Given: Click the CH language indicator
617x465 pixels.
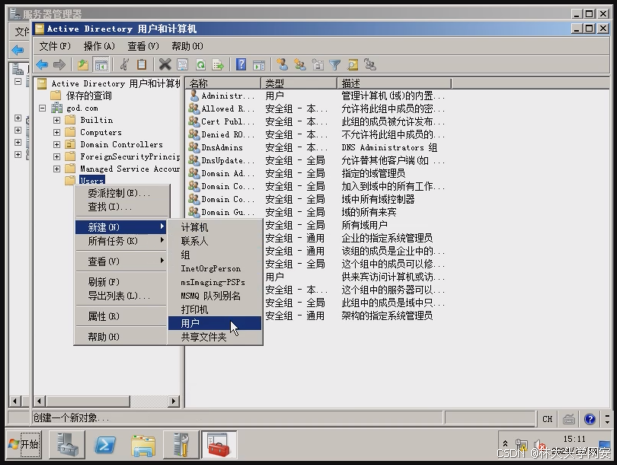Looking at the screenshot, I should [x=547, y=419].
